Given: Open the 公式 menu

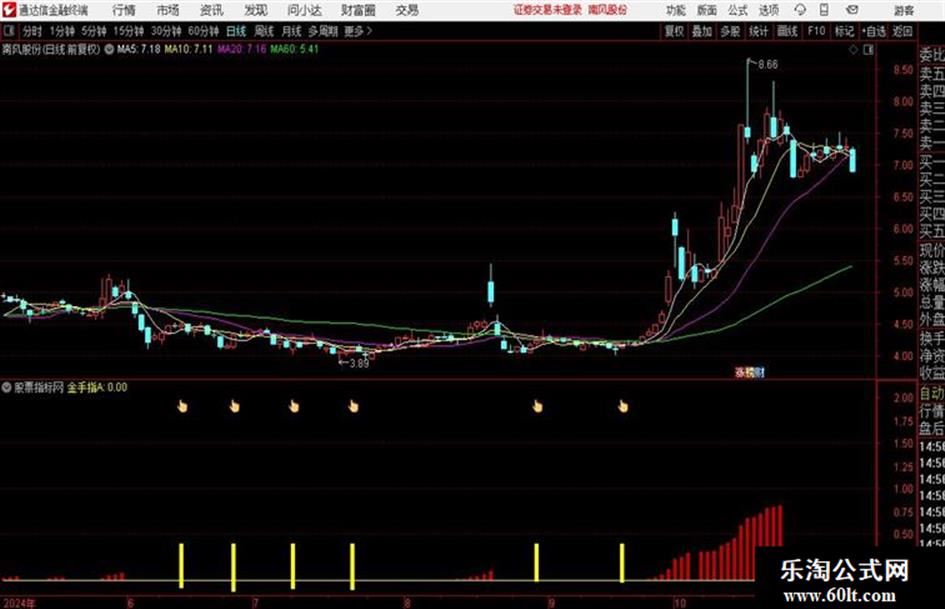Looking at the screenshot, I should (738, 10).
